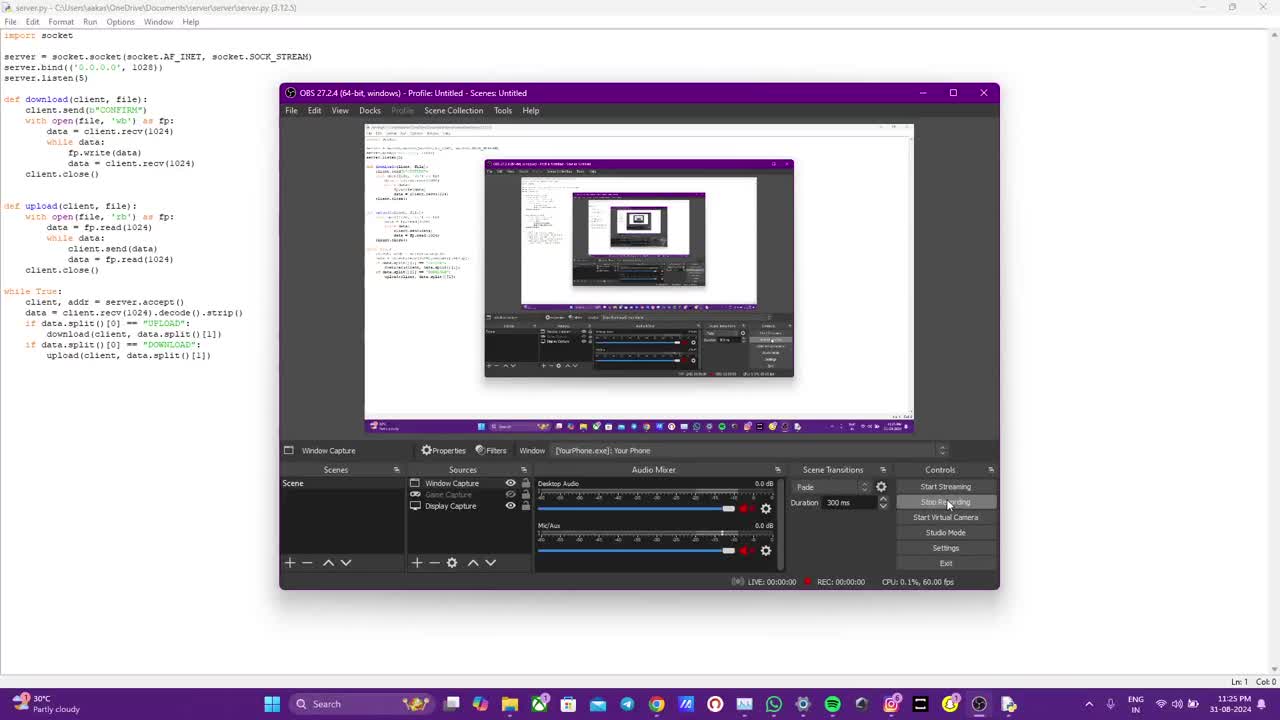Click Start Streaming button
The height and width of the screenshot is (720, 1280).
pos(945,487)
